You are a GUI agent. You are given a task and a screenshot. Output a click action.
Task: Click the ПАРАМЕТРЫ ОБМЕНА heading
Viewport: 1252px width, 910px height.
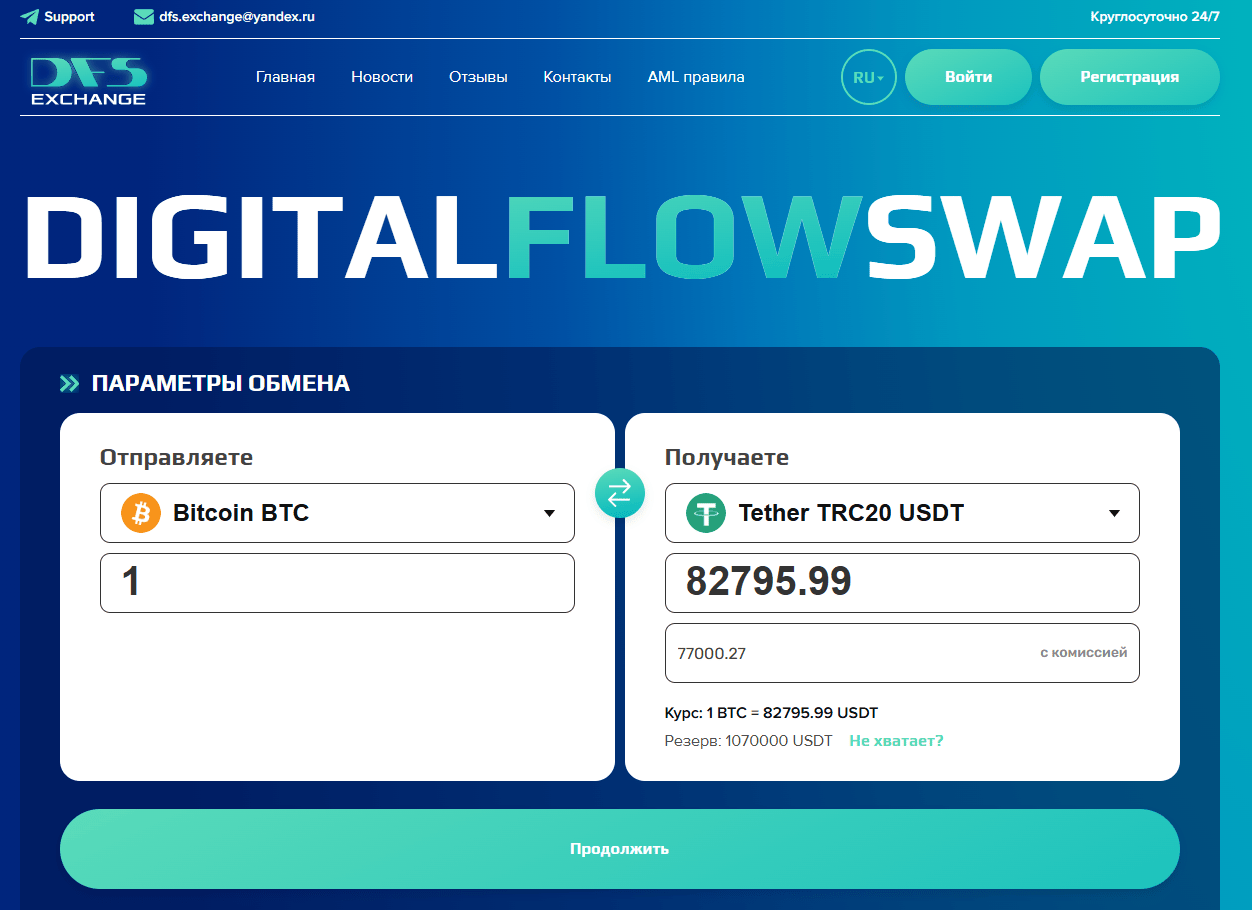pos(221,383)
